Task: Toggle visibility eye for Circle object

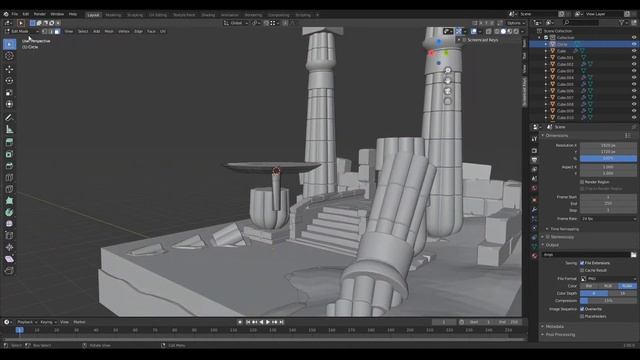Action: [x=634, y=44]
